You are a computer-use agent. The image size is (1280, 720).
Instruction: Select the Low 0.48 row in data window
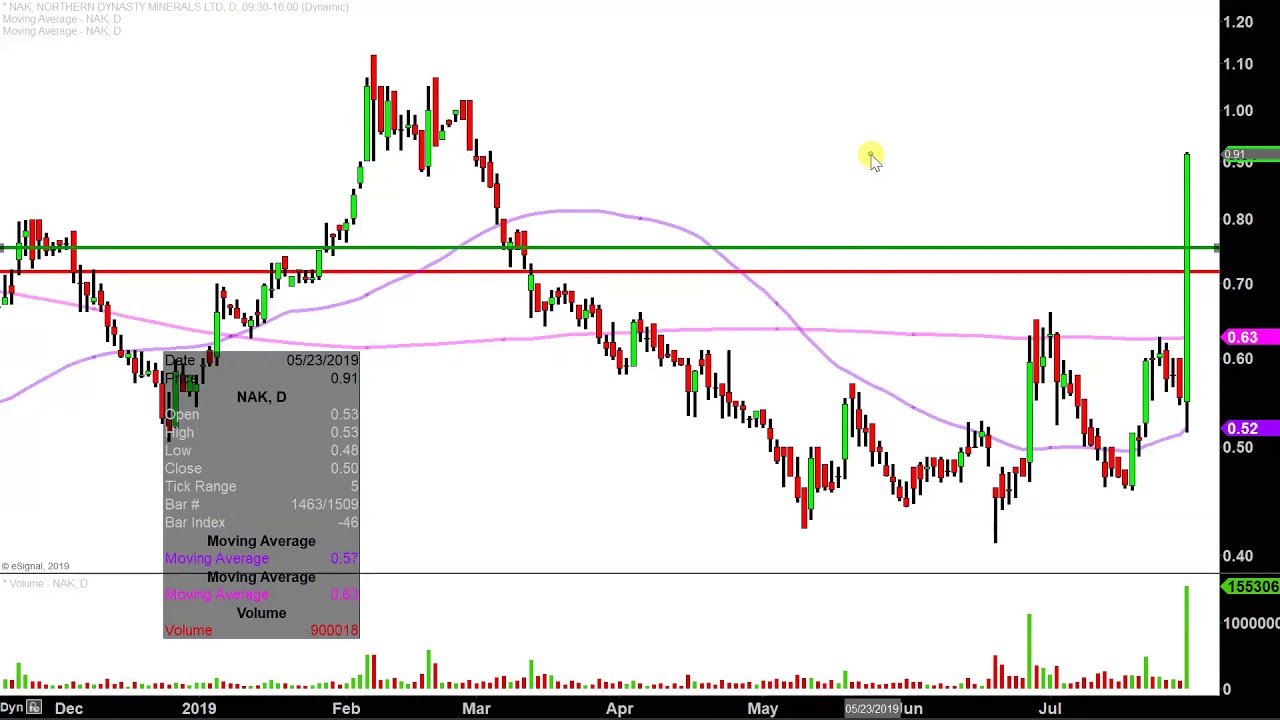[x=261, y=450]
